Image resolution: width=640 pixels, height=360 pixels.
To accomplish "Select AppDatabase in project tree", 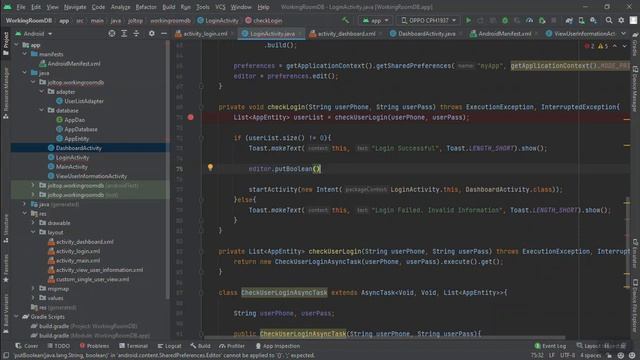I will 81,129.
